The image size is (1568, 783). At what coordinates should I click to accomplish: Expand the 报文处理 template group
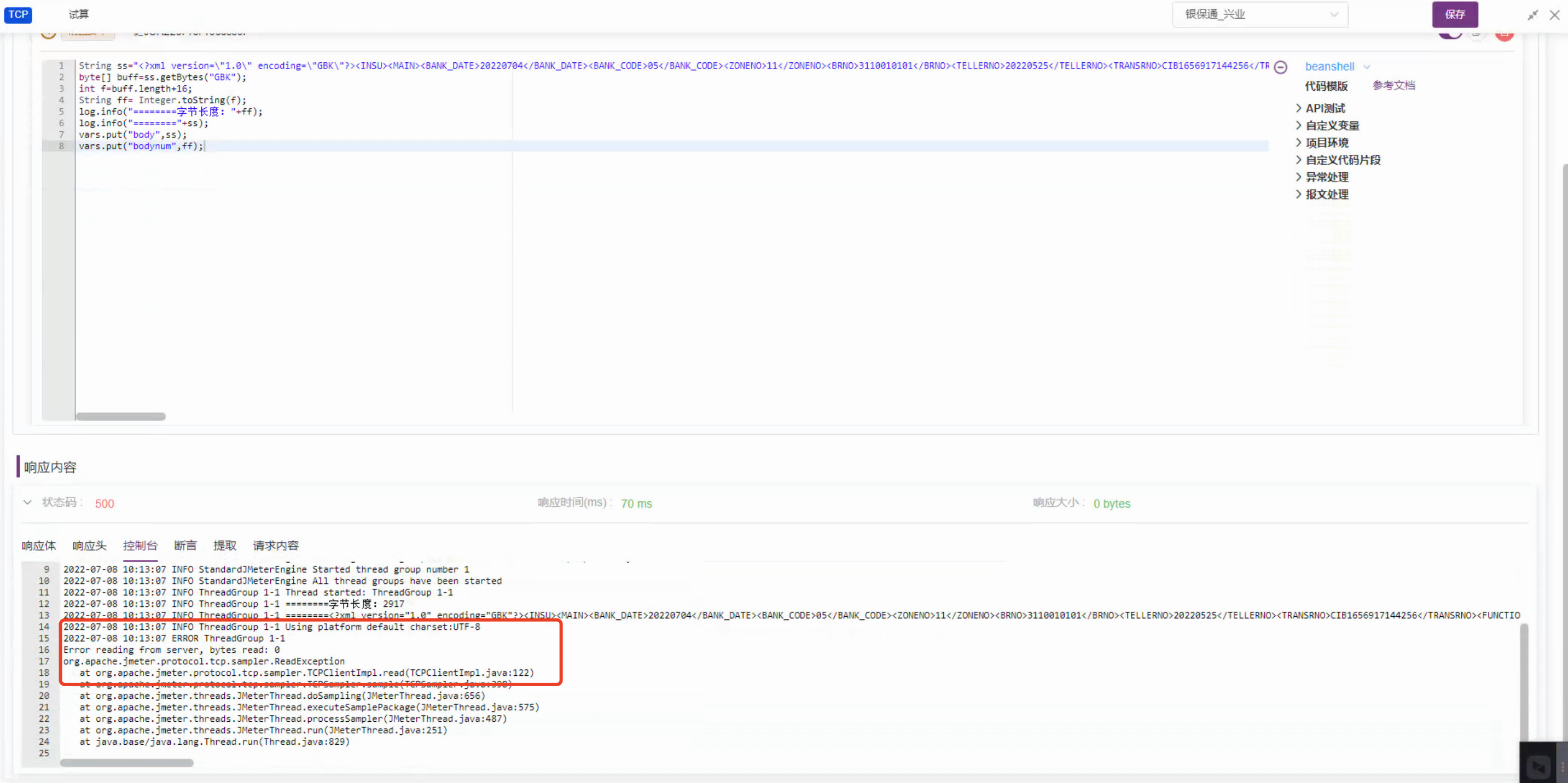click(1322, 194)
